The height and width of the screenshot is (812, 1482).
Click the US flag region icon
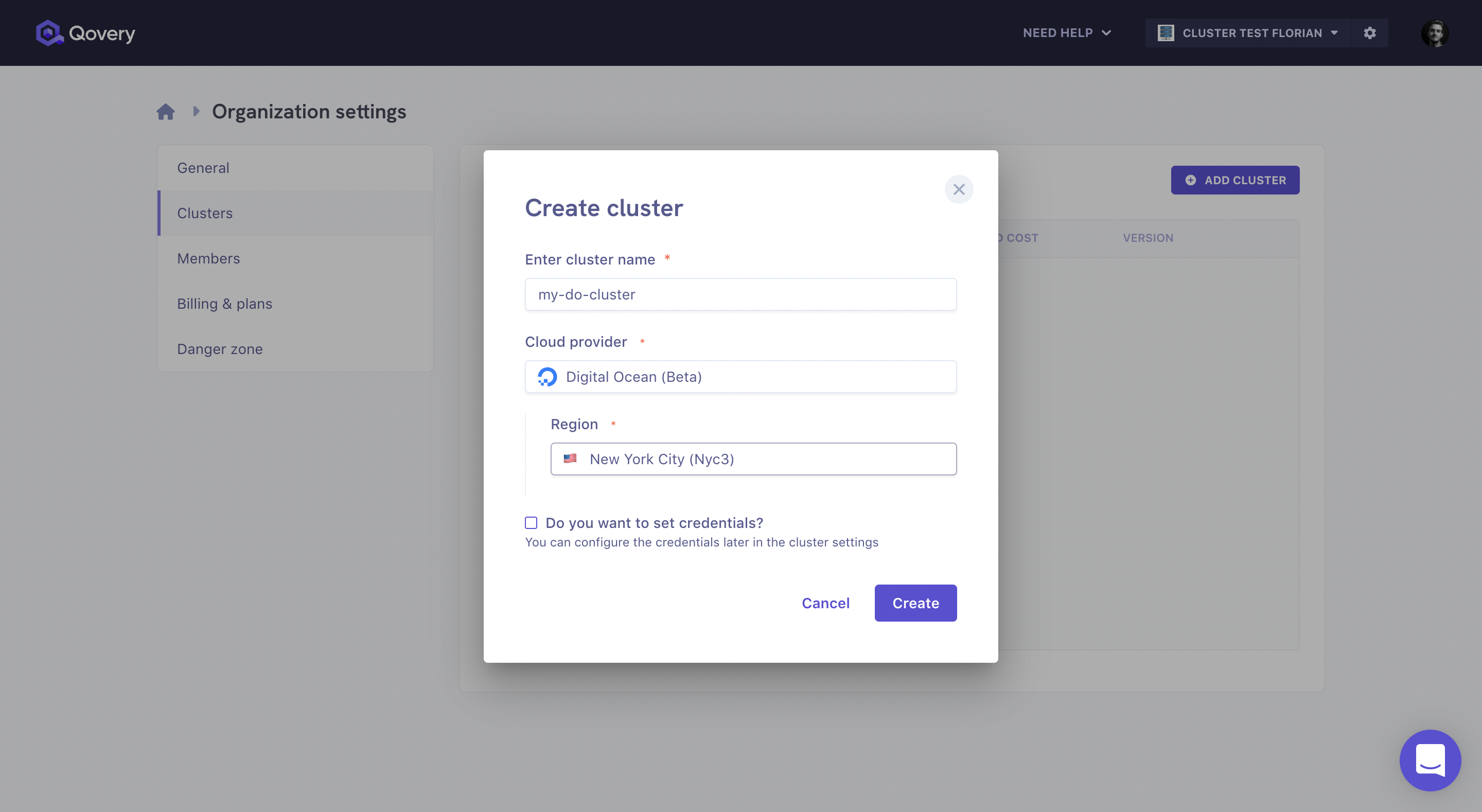pyautogui.click(x=570, y=458)
